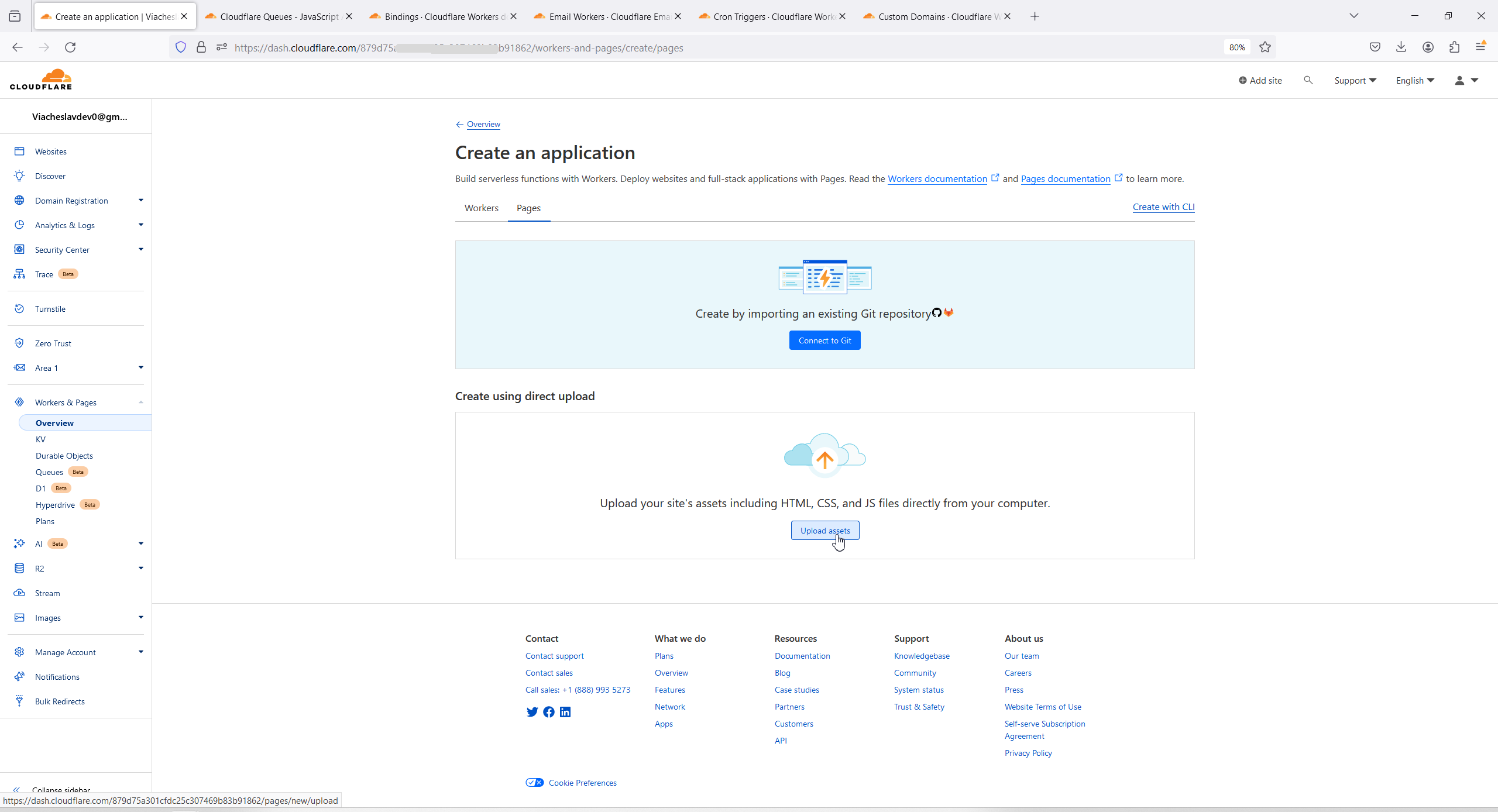Bookmark page with star icon
1498x812 pixels.
(1265, 47)
